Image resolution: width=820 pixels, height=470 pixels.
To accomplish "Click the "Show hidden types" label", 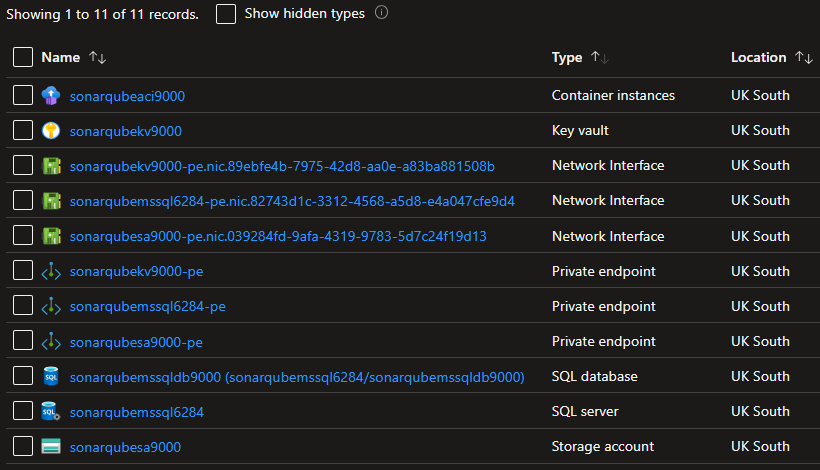I will pos(305,13).
